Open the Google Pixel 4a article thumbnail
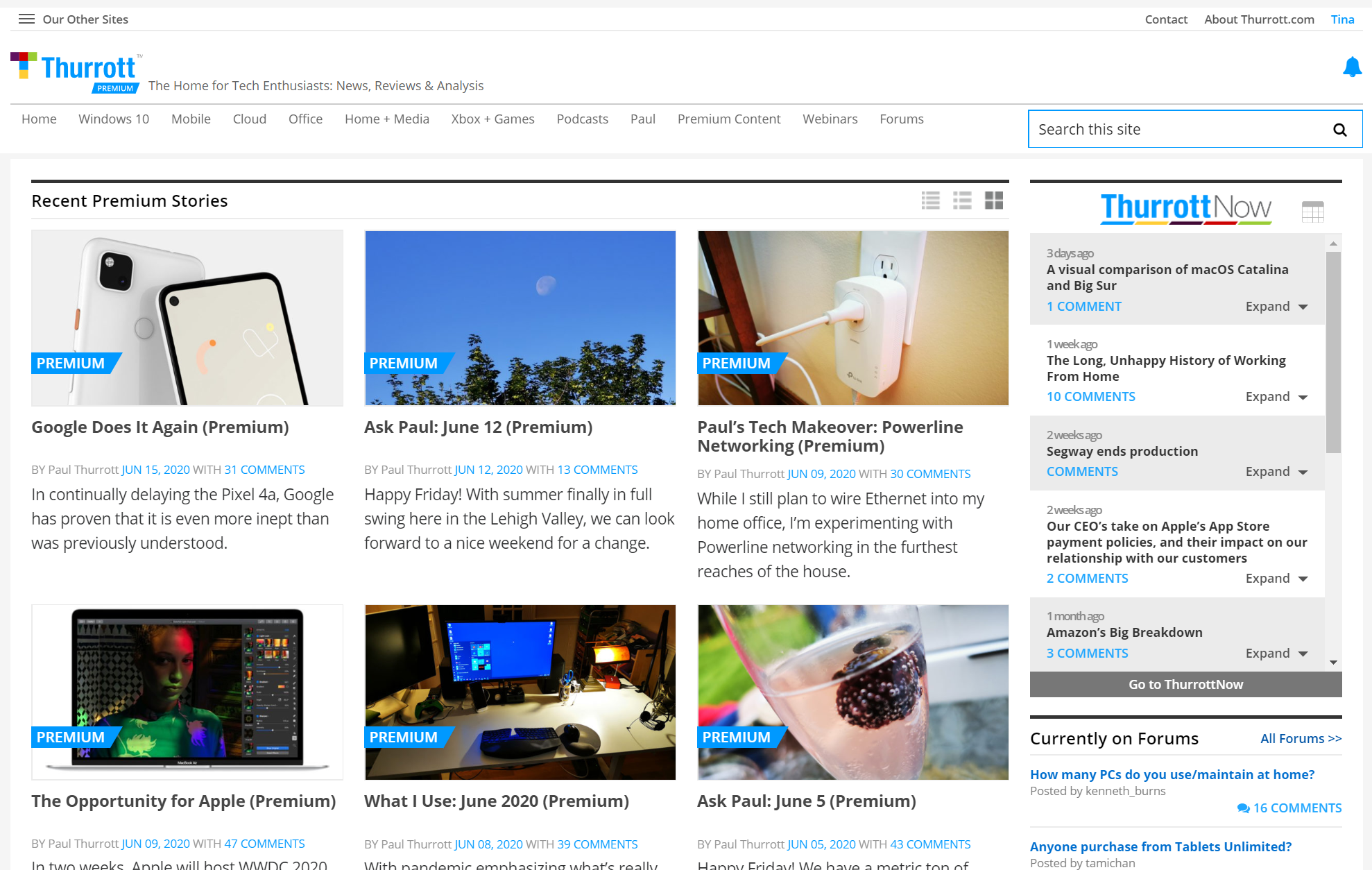This screenshot has height=870, width=1372. (x=187, y=318)
